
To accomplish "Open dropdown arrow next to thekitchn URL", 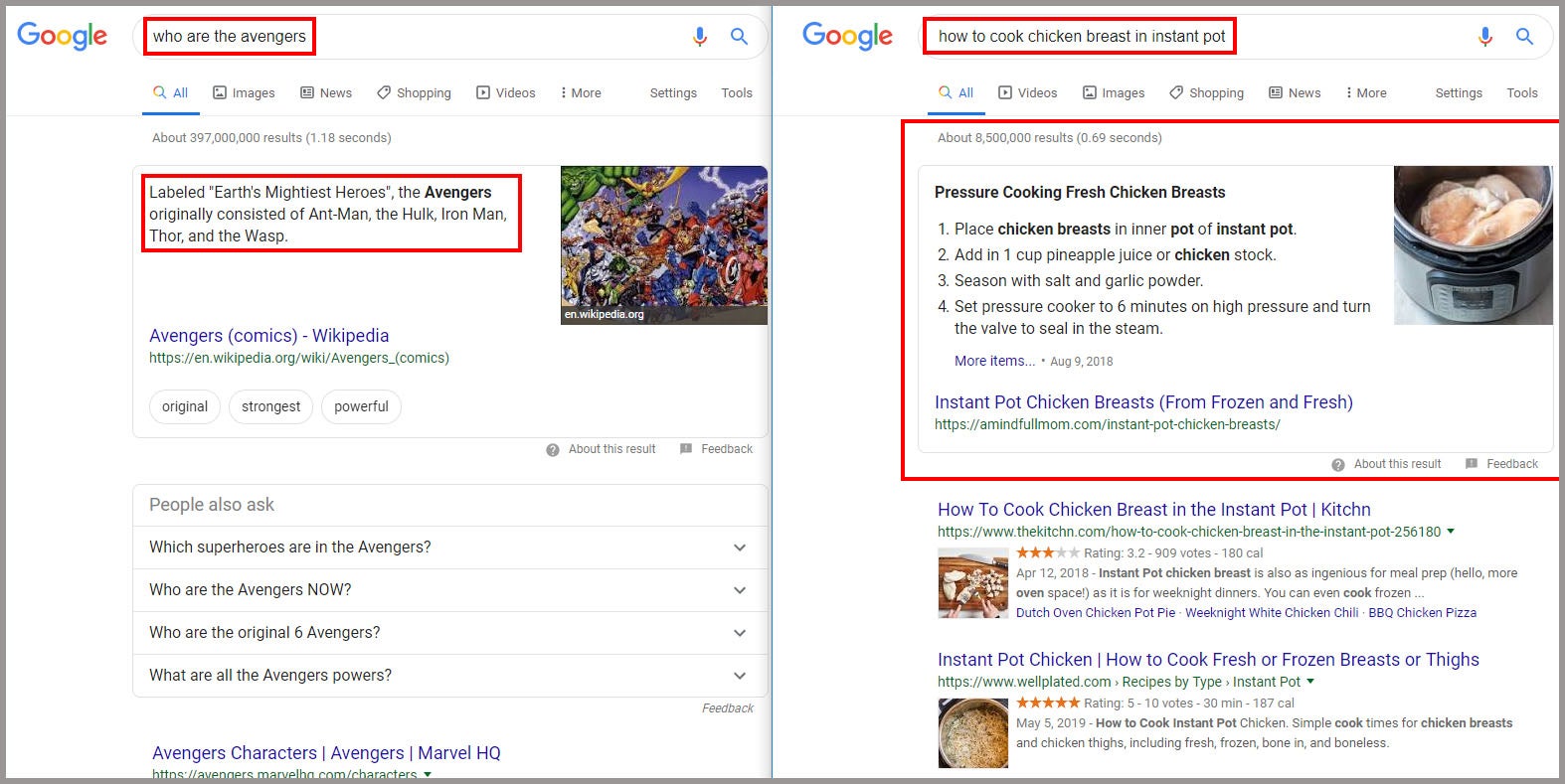I will [1451, 532].
